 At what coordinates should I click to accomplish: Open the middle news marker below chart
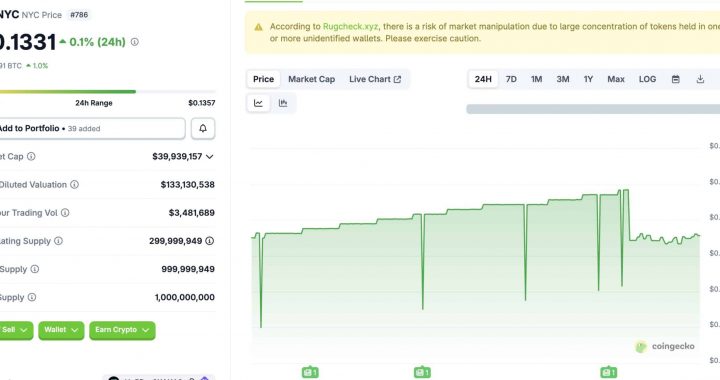click(422, 372)
